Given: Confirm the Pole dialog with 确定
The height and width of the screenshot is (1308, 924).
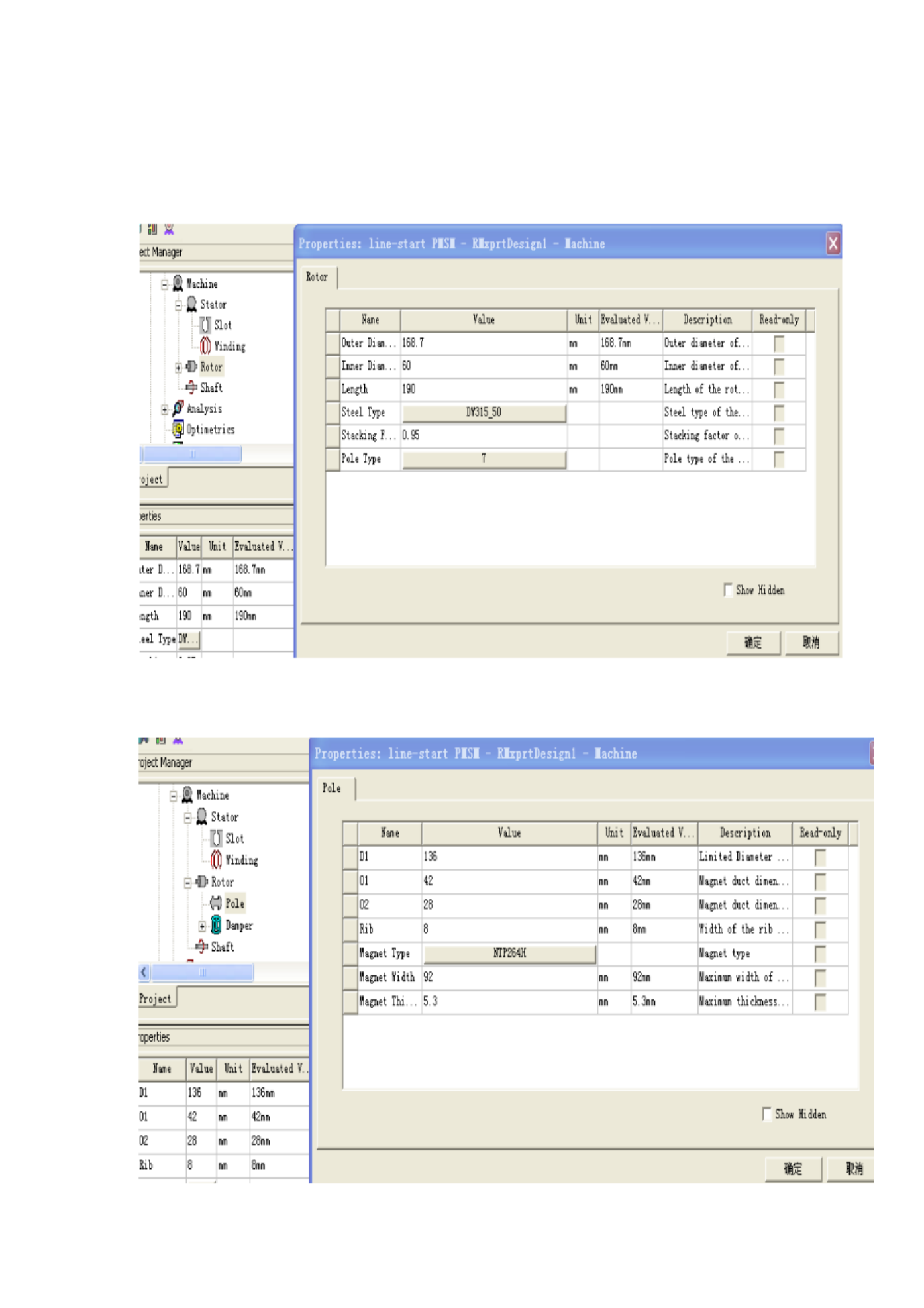Looking at the screenshot, I should [793, 1169].
